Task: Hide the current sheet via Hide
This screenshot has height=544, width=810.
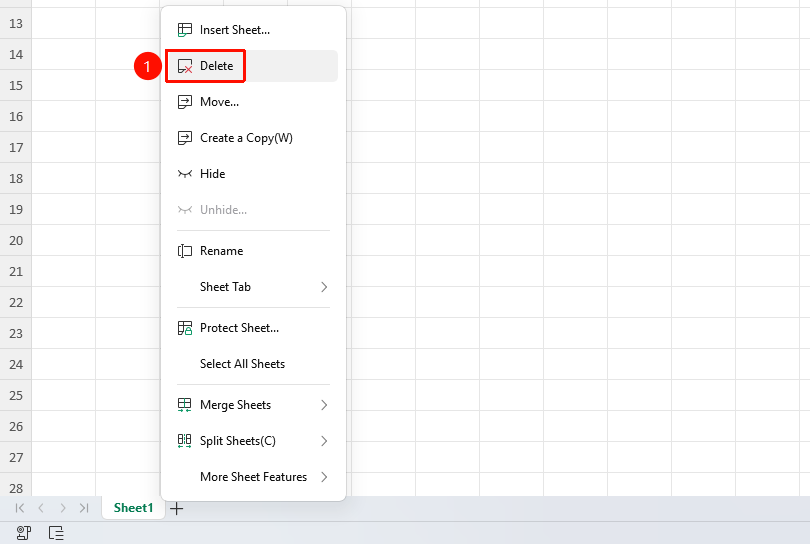Action: (x=253, y=174)
